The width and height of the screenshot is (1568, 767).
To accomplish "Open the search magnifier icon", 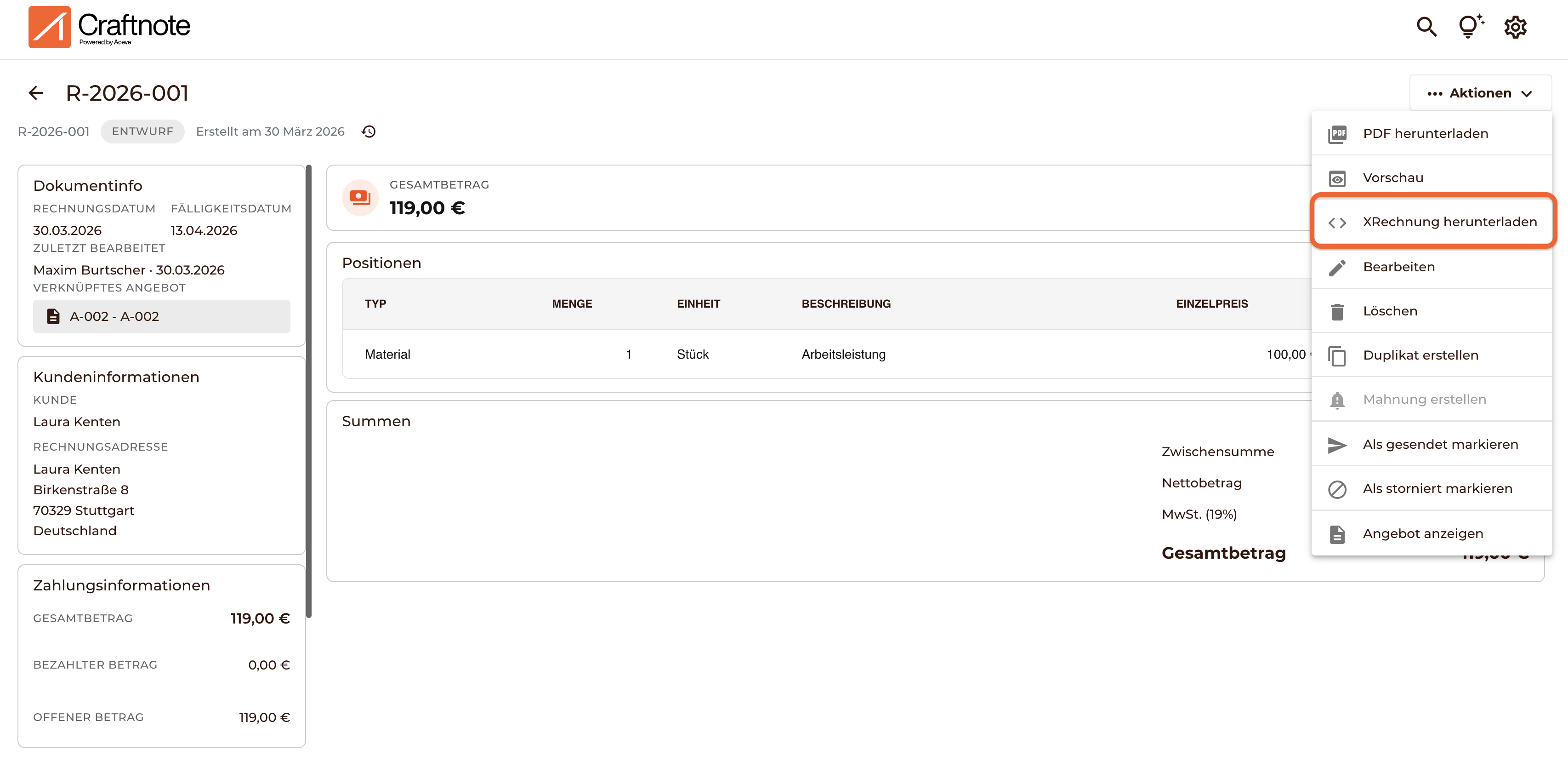I will [1426, 27].
